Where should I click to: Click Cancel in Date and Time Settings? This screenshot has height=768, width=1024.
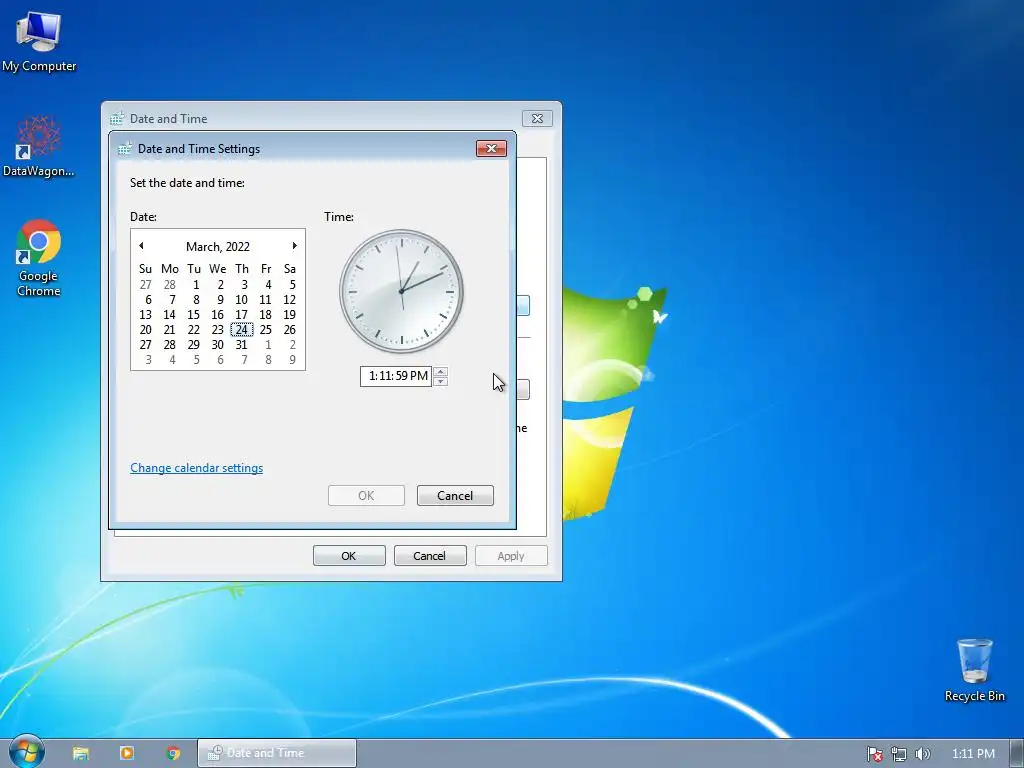point(455,495)
